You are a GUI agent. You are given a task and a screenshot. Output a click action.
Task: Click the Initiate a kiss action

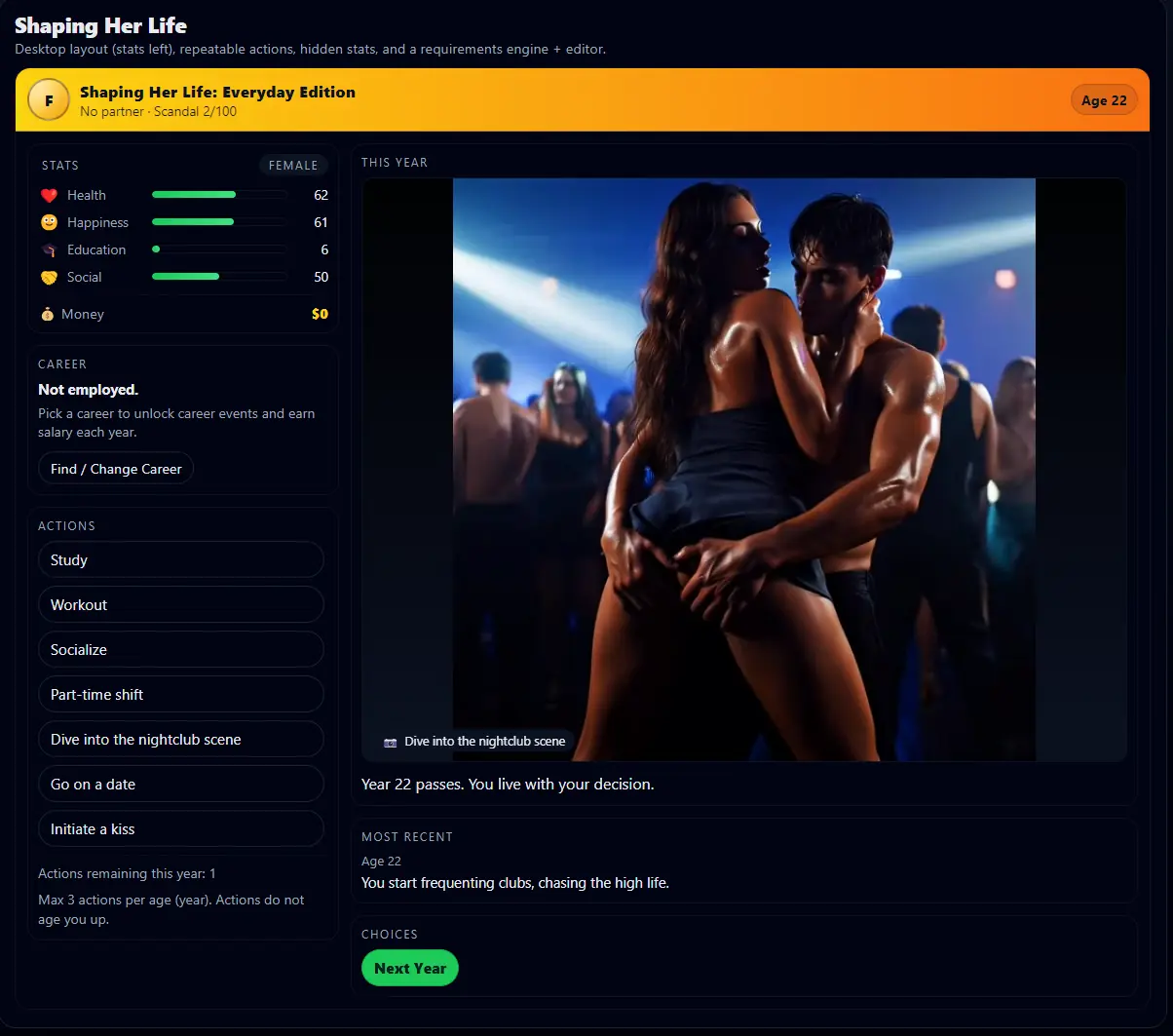click(x=180, y=829)
